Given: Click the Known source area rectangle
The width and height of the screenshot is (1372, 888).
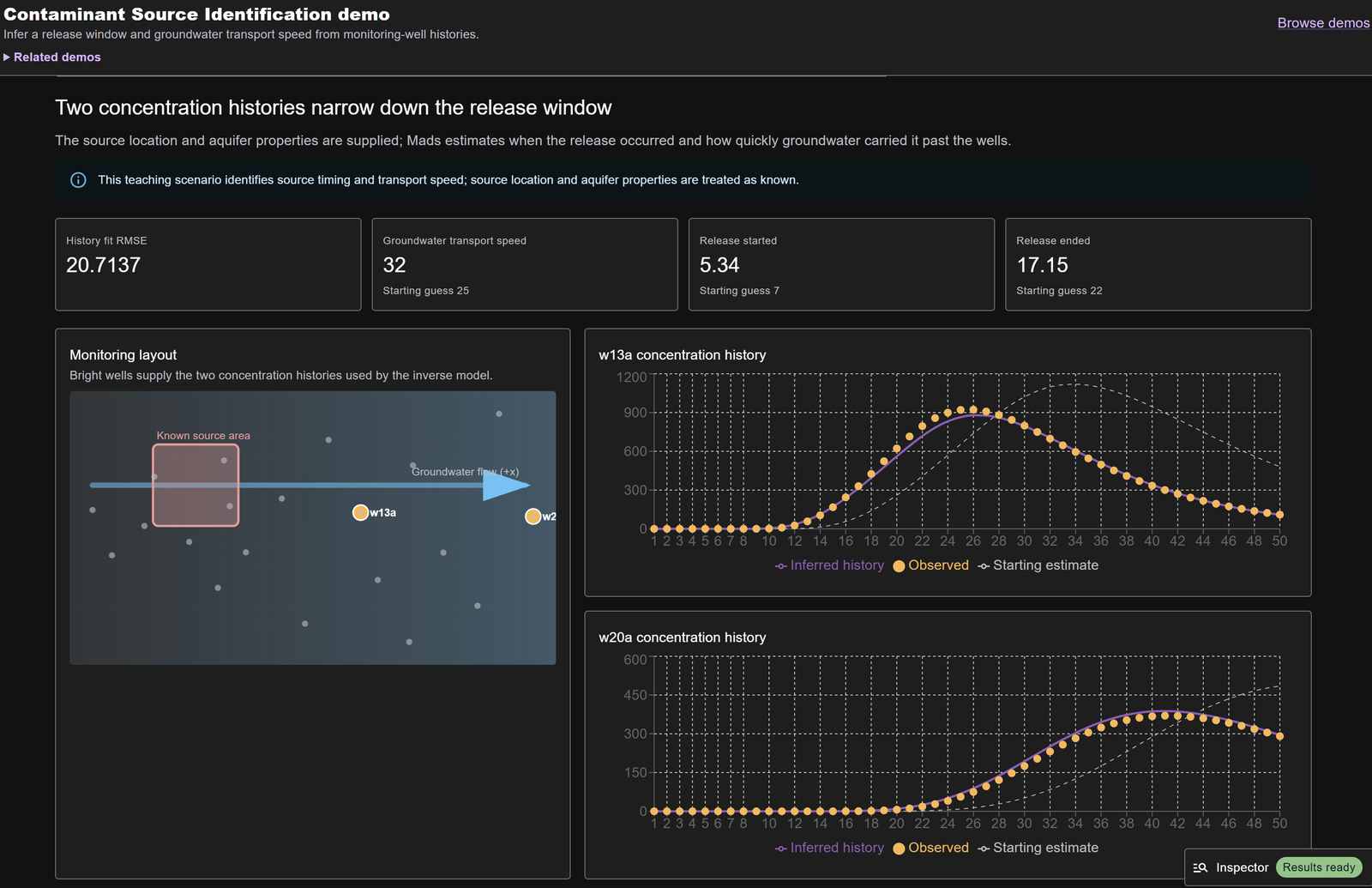Looking at the screenshot, I should click(196, 485).
